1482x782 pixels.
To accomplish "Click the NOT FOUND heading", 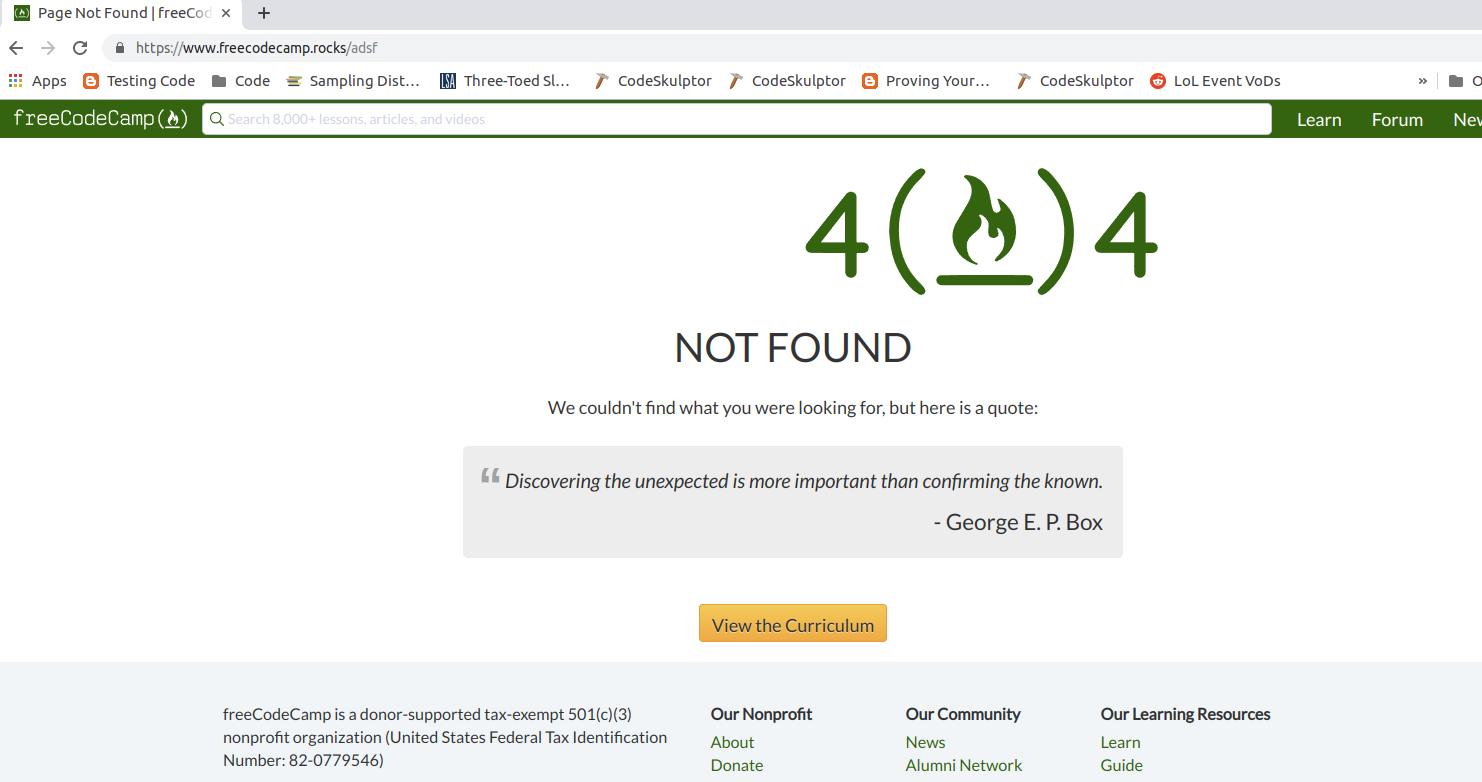I will (793, 348).
